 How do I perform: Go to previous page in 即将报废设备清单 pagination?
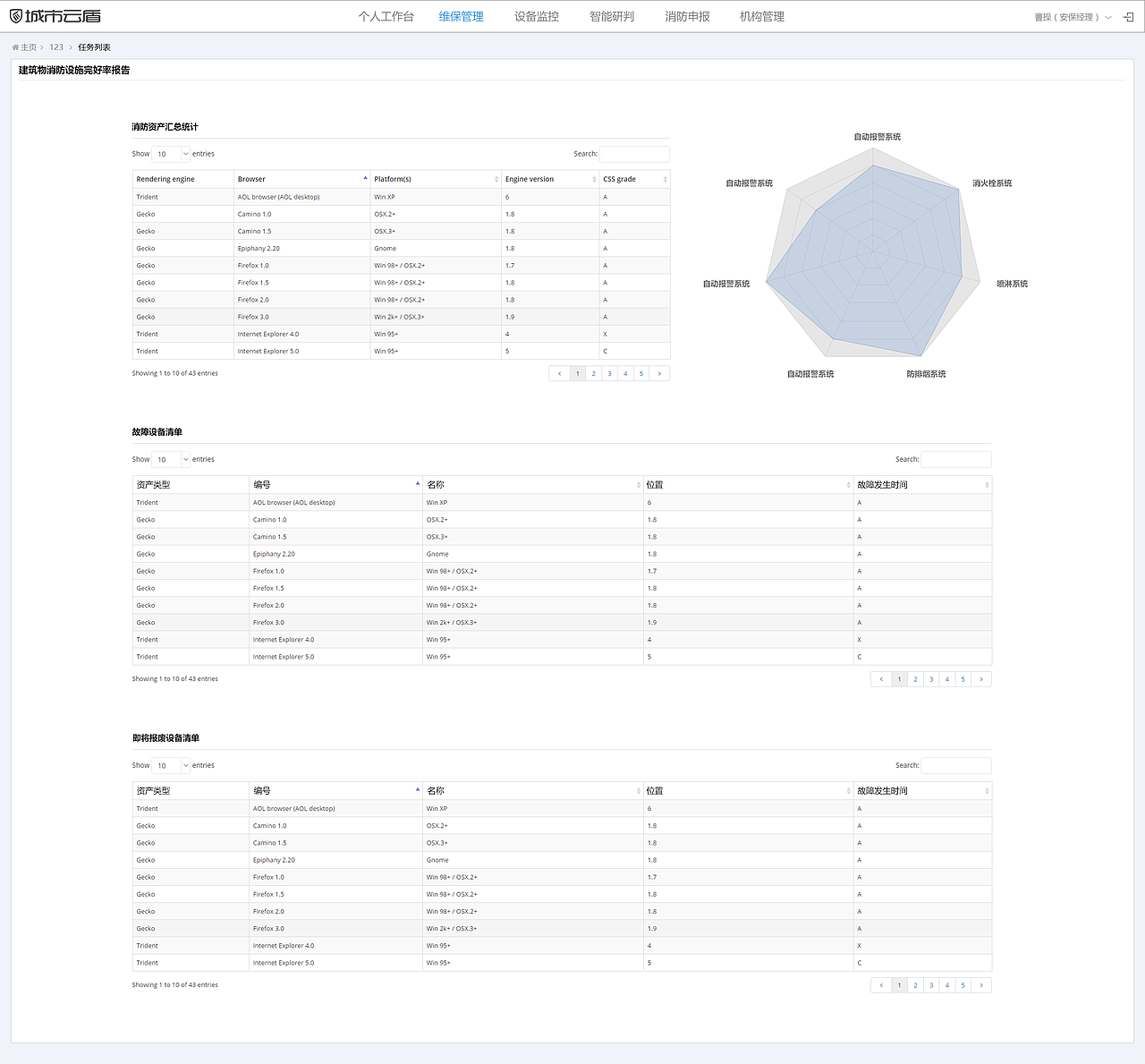(881, 985)
